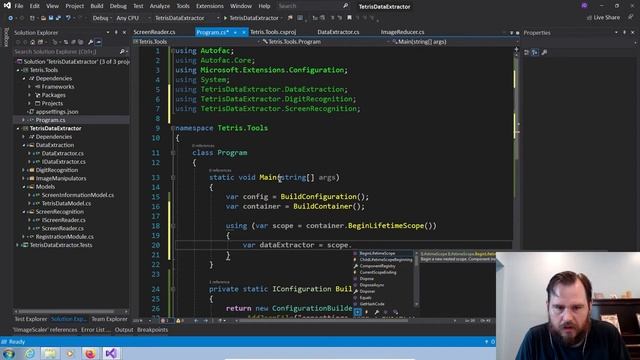This screenshot has width=640, height=360.
Task: Click the Live Share button
Action: coord(603,18)
